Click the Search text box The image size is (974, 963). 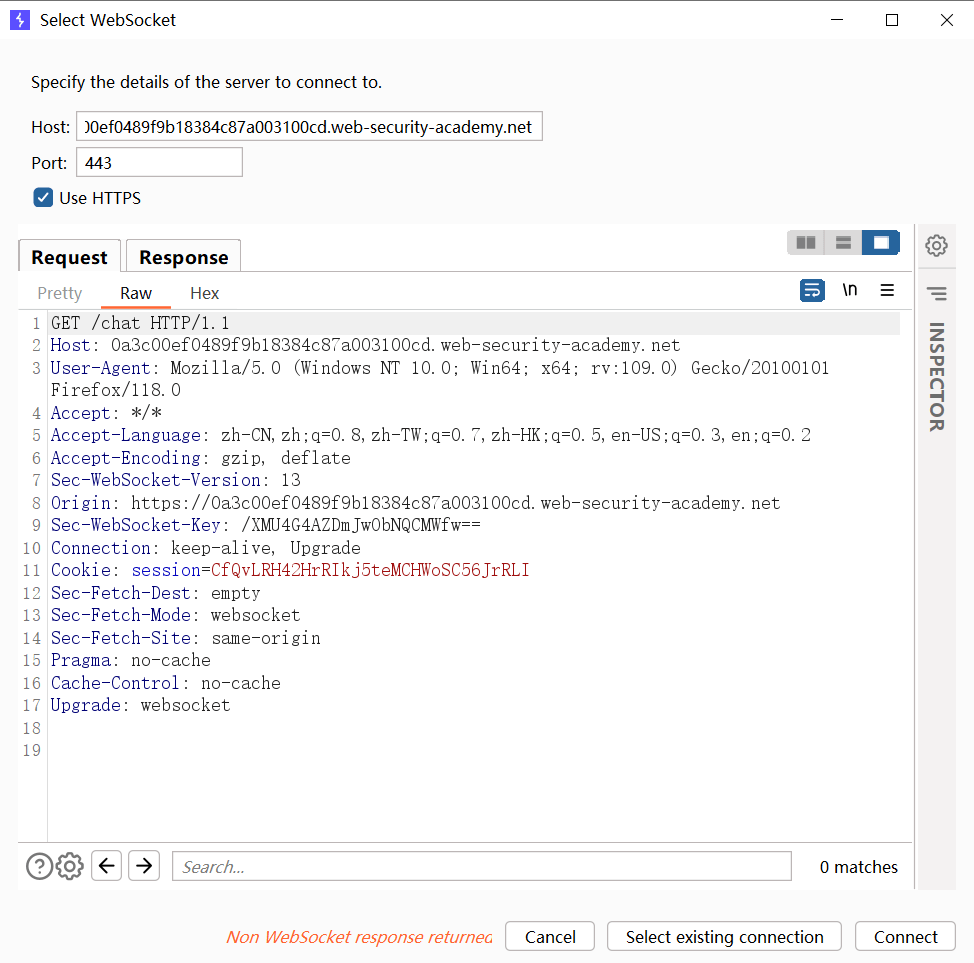[x=481, y=867]
